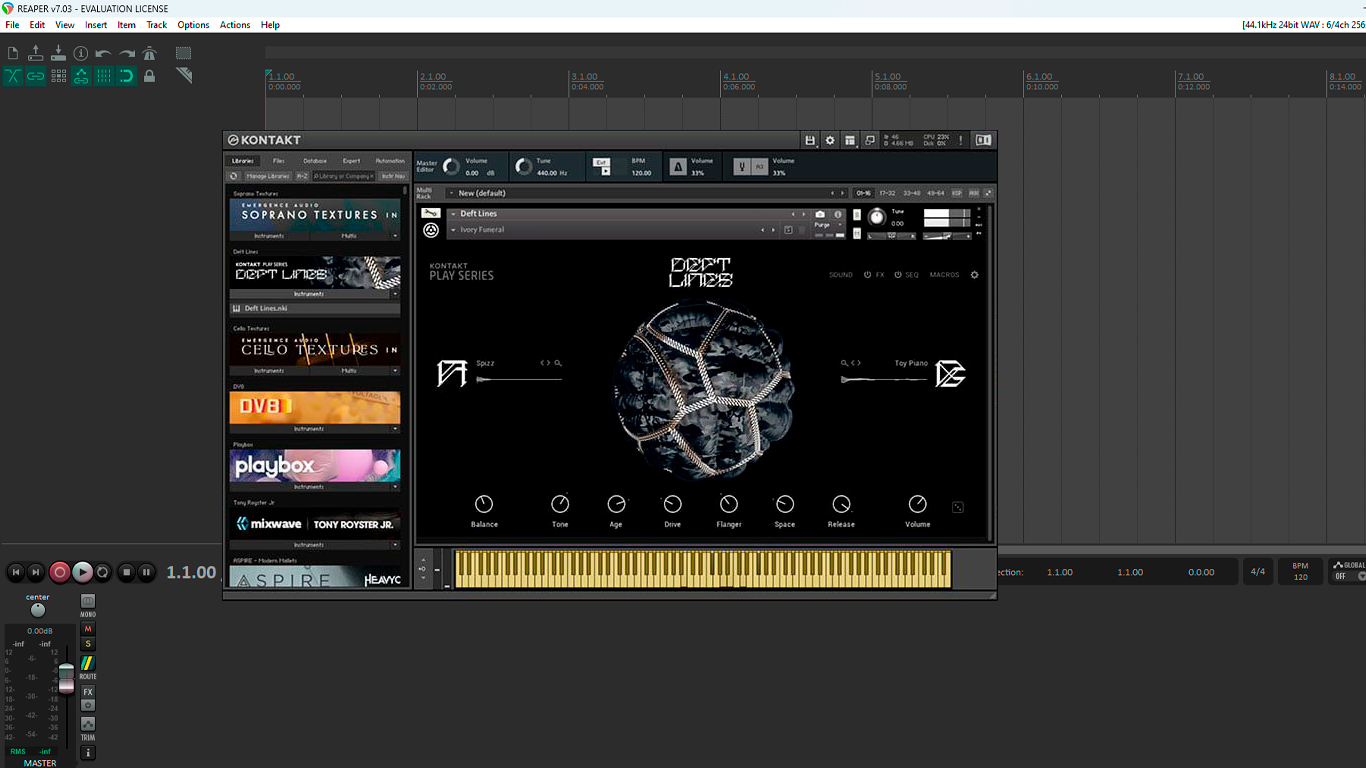The image size is (1366, 768).
Task: Toggle auto-crossfade button in REAPER toolbar
Action: [13, 76]
